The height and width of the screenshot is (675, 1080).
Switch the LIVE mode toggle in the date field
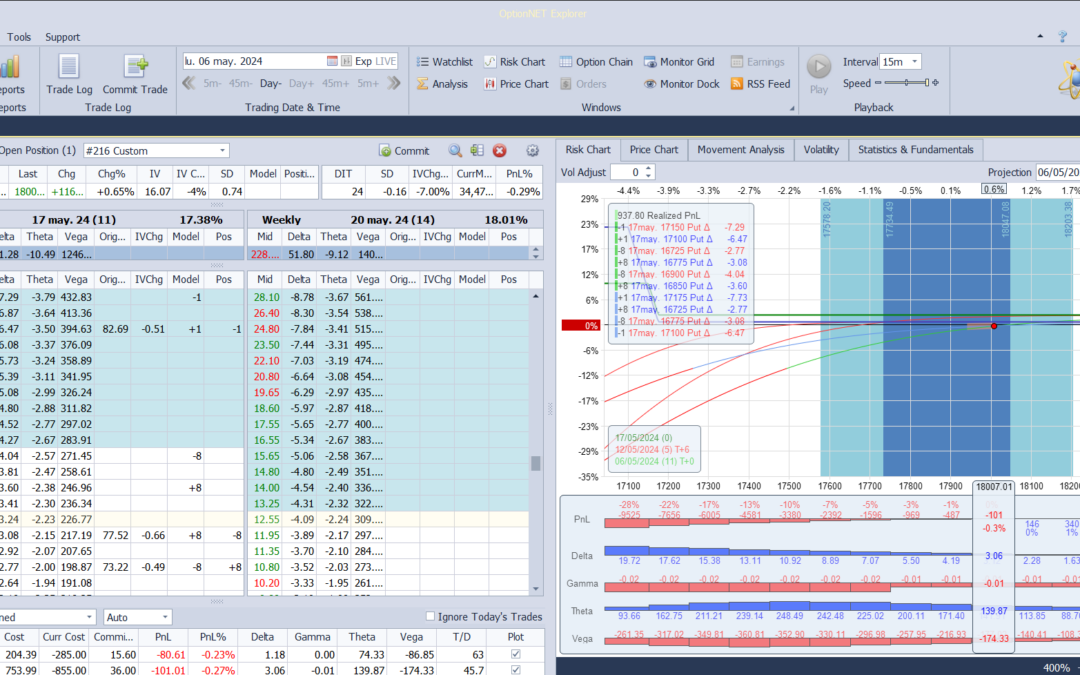pyautogui.click(x=385, y=61)
